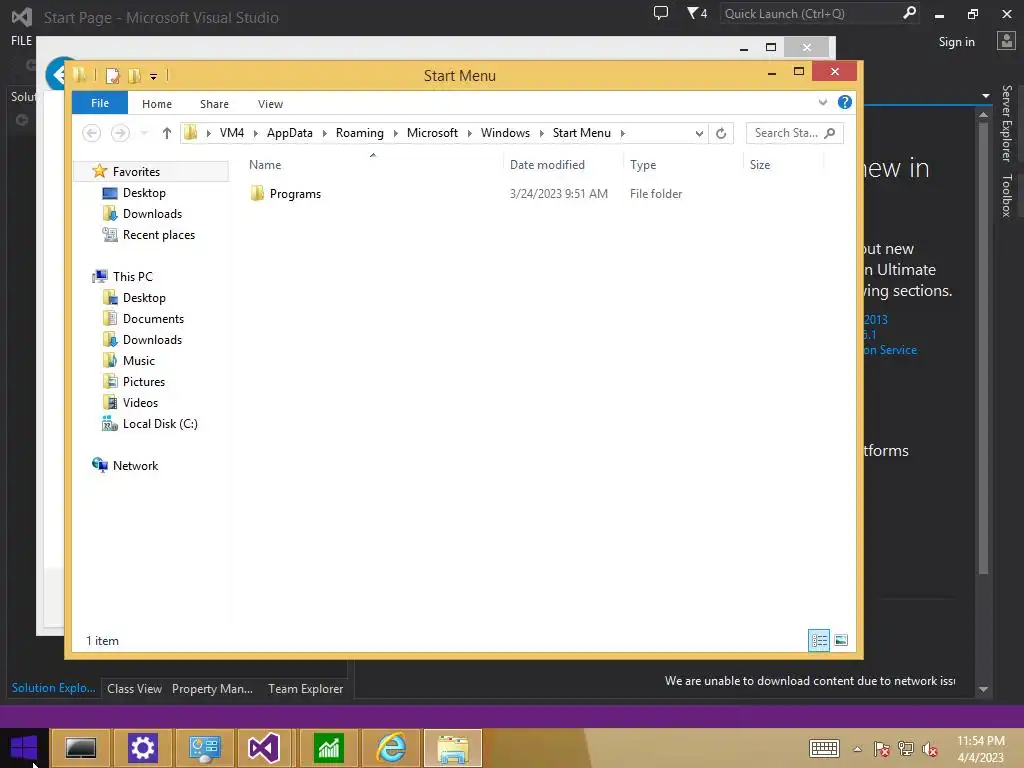Open the Visual Studio account avatar icon
Image resolution: width=1024 pixels, height=768 pixels.
click(x=1006, y=41)
